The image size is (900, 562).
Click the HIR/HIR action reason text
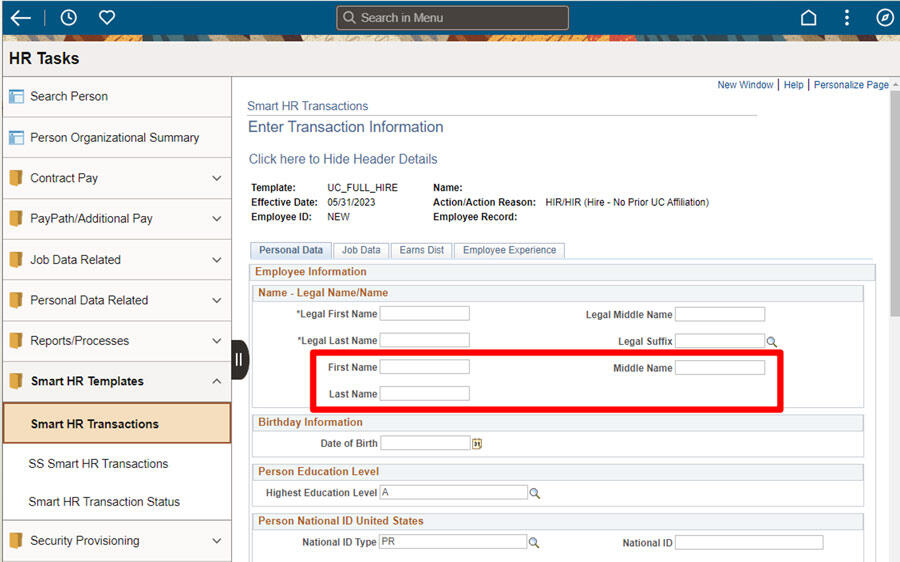(x=627, y=203)
